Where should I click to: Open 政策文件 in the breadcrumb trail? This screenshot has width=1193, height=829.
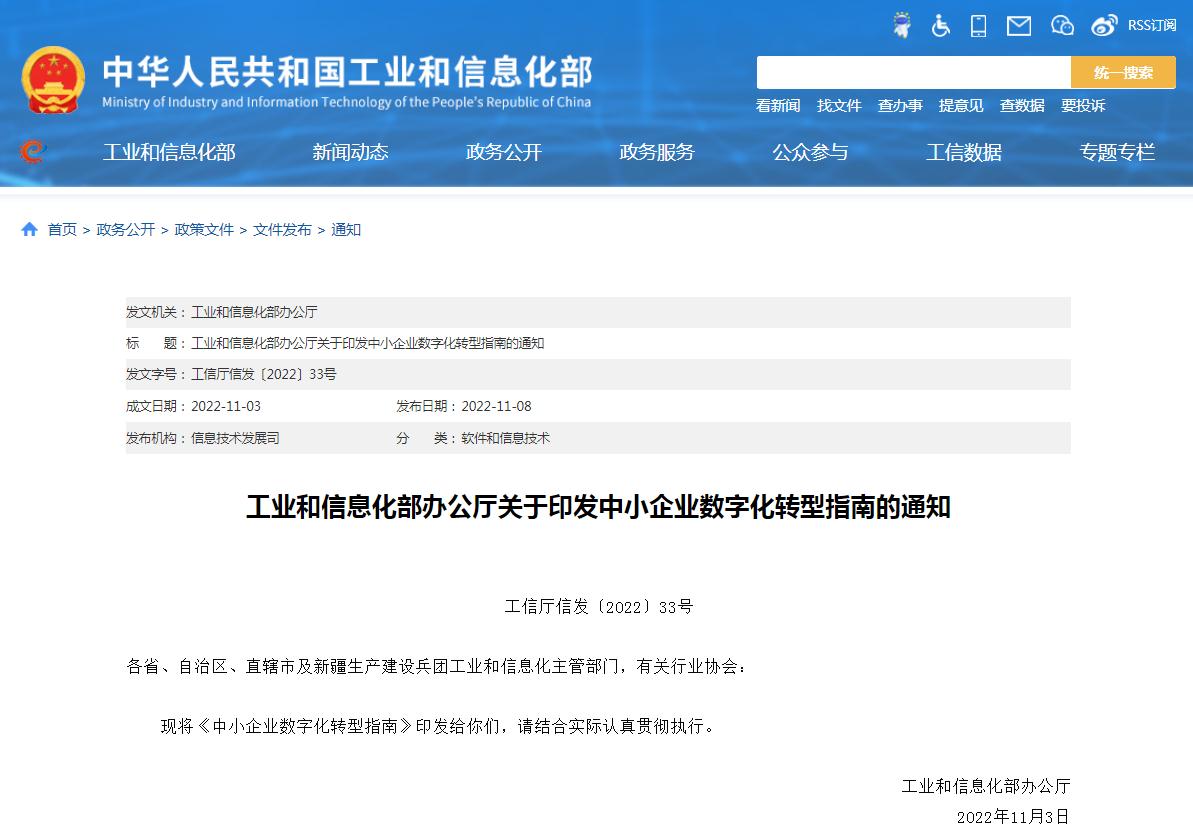pyautogui.click(x=204, y=230)
